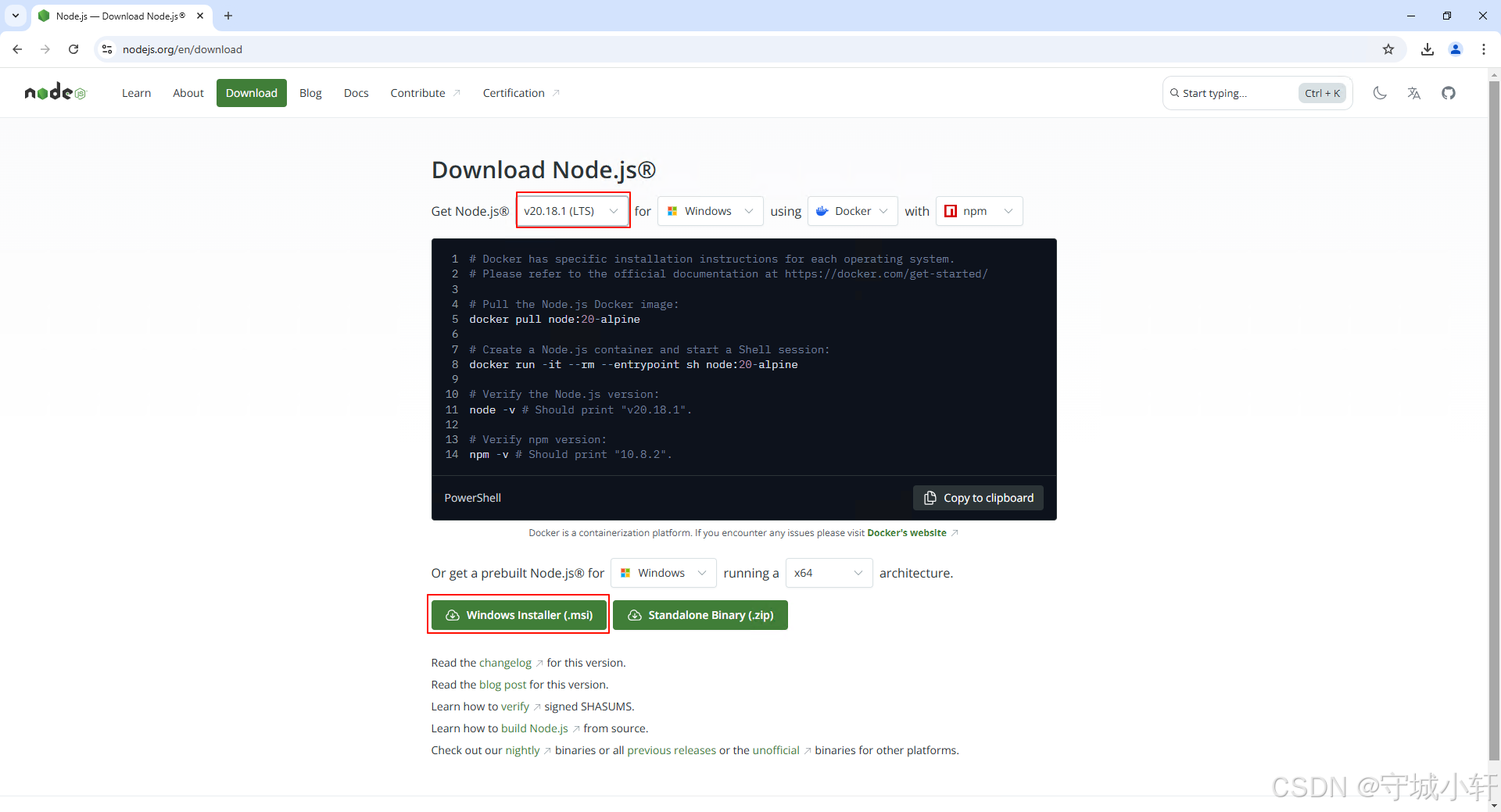Viewport: 1501px width, 812px height.
Task: Copy the code to clipboard
Action: [978, 498]
